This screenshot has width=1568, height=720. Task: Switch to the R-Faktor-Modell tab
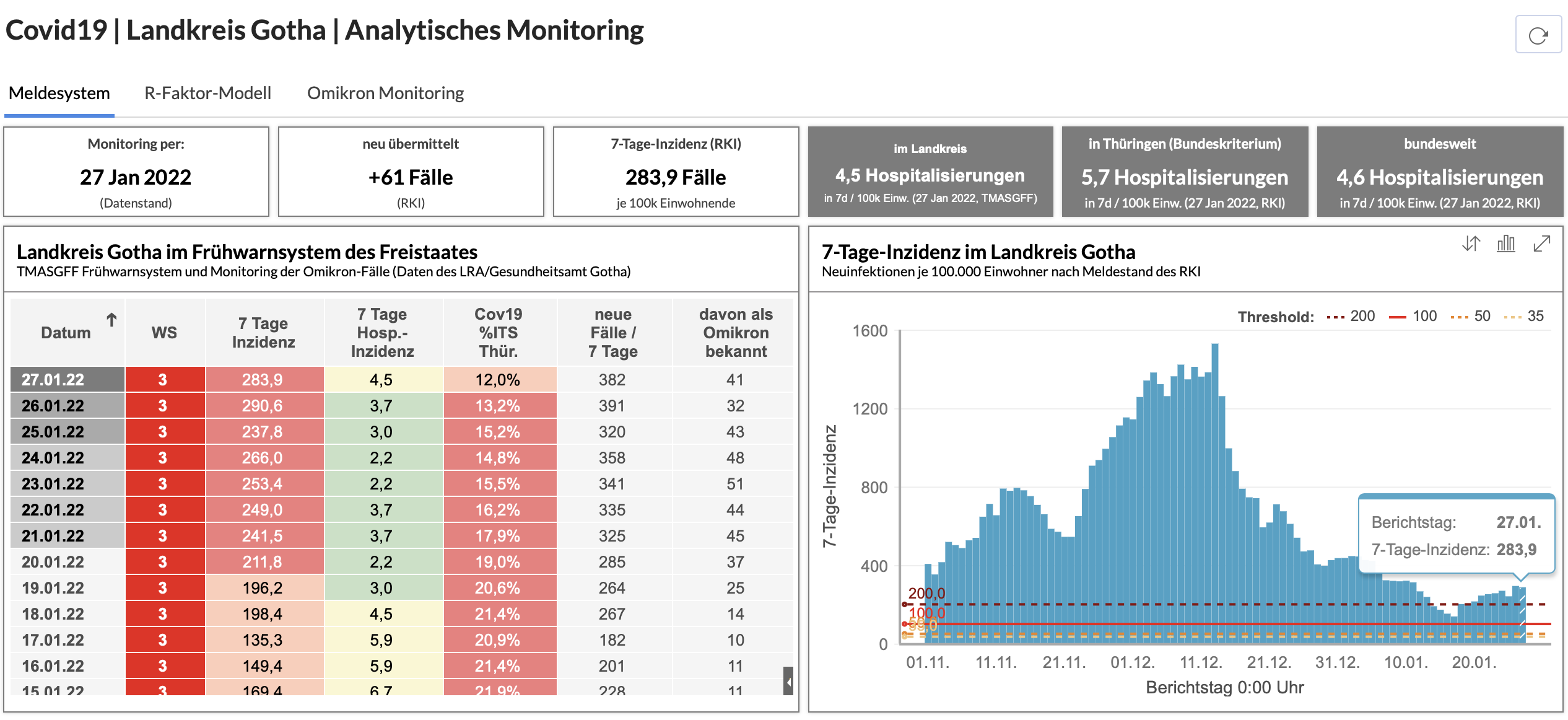tap(207, 93)
